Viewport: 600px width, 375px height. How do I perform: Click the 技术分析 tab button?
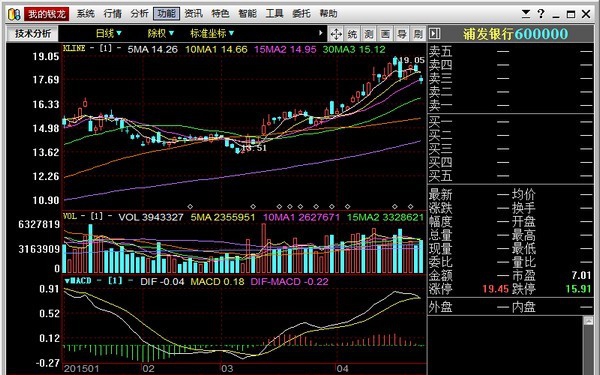tap(33, 34)
